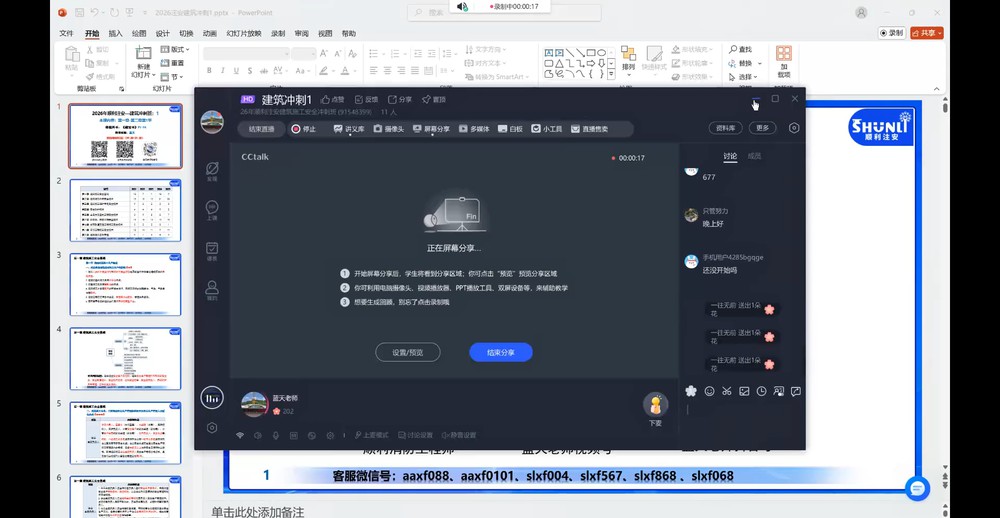Image resolution: width=1000 pixels, height=518 pixels.
Task: Click the PowerPoint 共享 share button
Action: (x=927, y=33)
